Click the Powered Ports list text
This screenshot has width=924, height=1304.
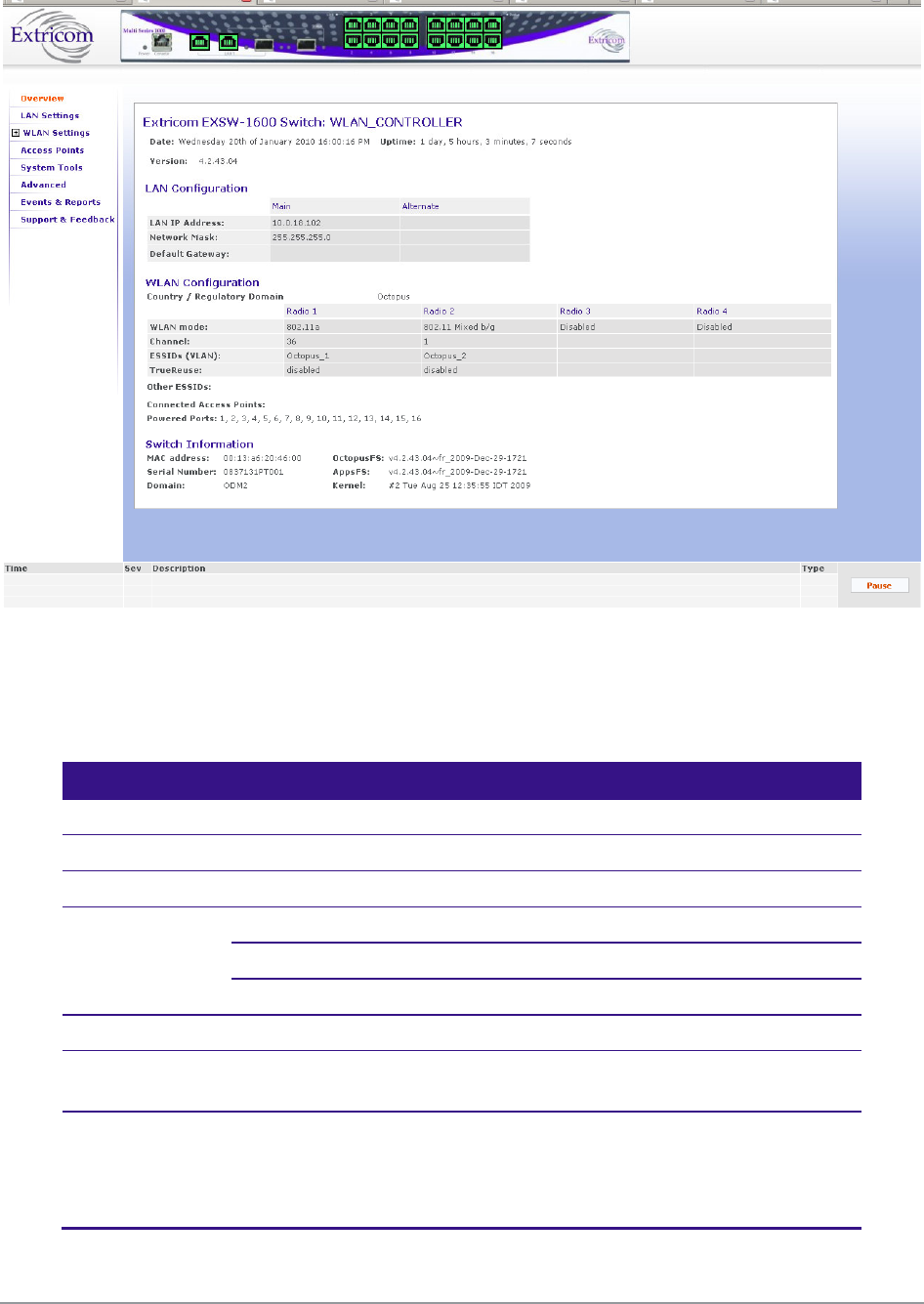(x=320, y=418)
